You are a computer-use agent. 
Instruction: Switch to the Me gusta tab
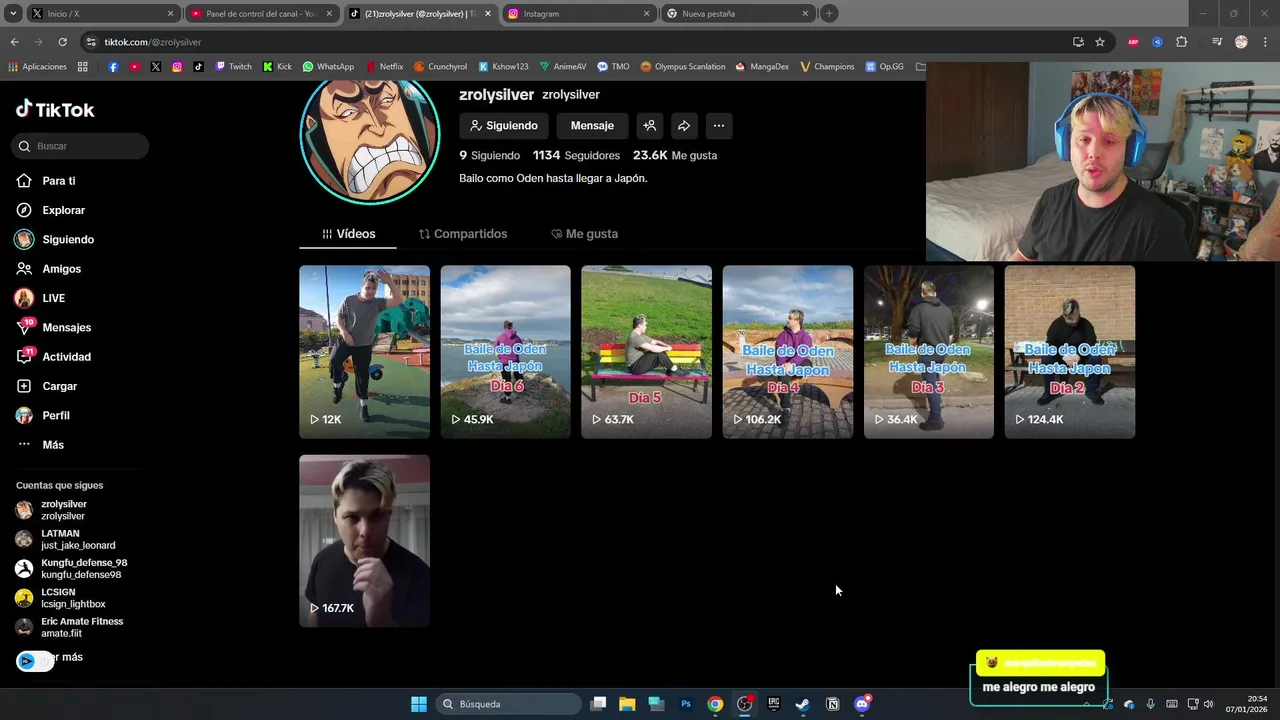click(x=585, y=234)
